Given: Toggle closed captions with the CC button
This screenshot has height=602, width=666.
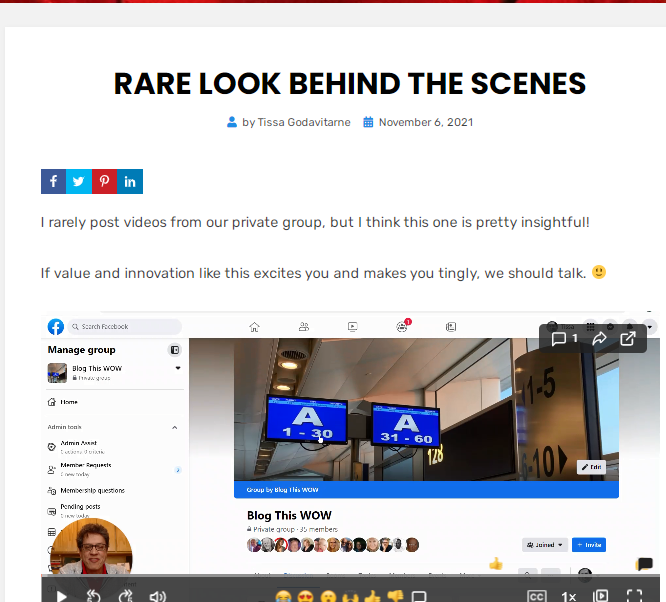Looking at the screenshot, I should pos(536,596).
